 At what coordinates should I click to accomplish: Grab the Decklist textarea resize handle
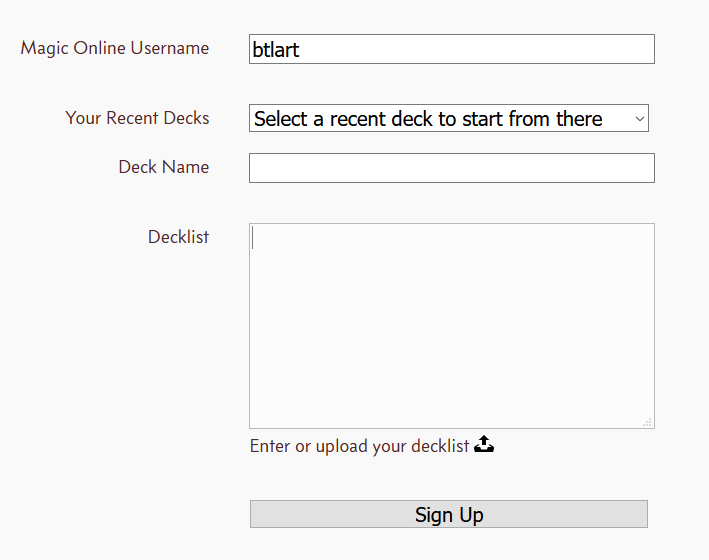647,422
